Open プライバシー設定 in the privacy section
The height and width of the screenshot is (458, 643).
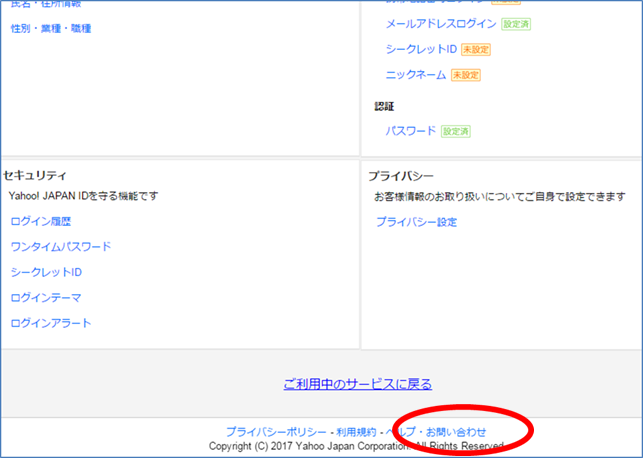[416, 222]
